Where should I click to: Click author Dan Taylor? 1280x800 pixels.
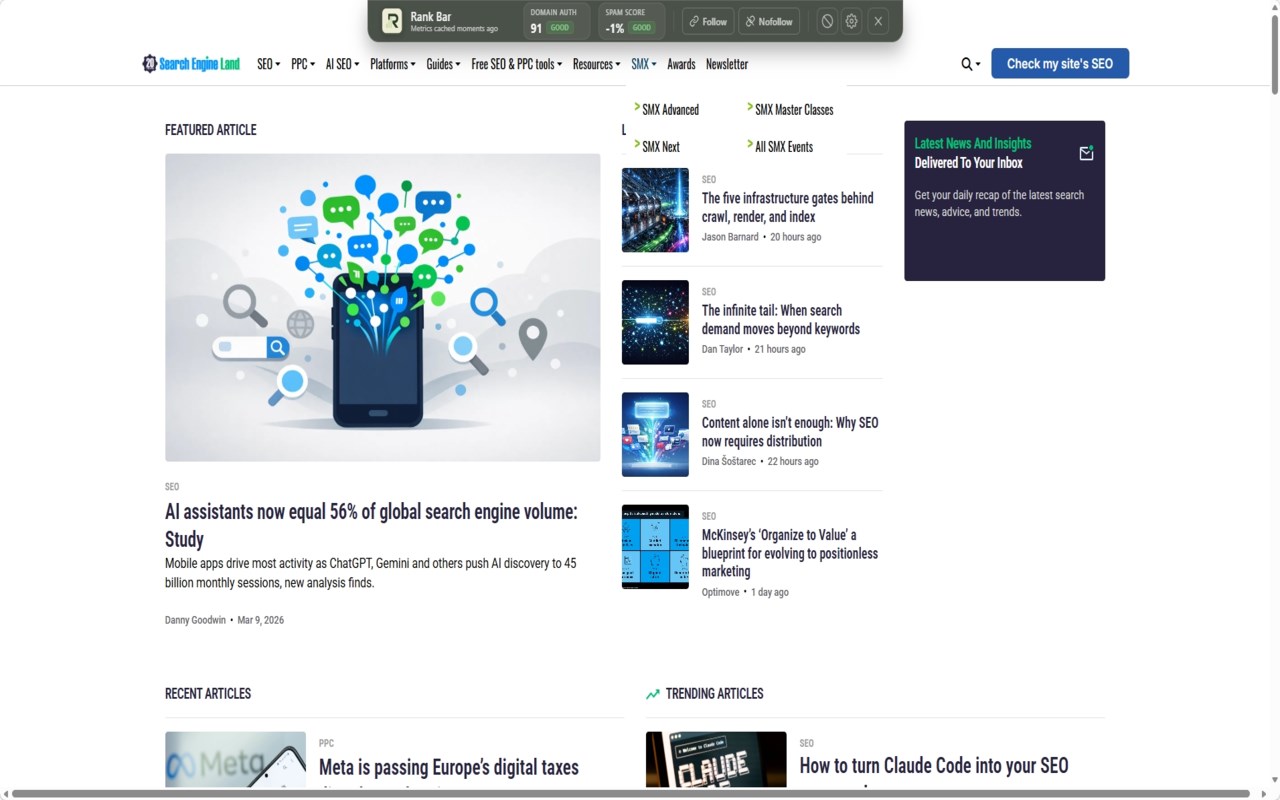[722, 349]
